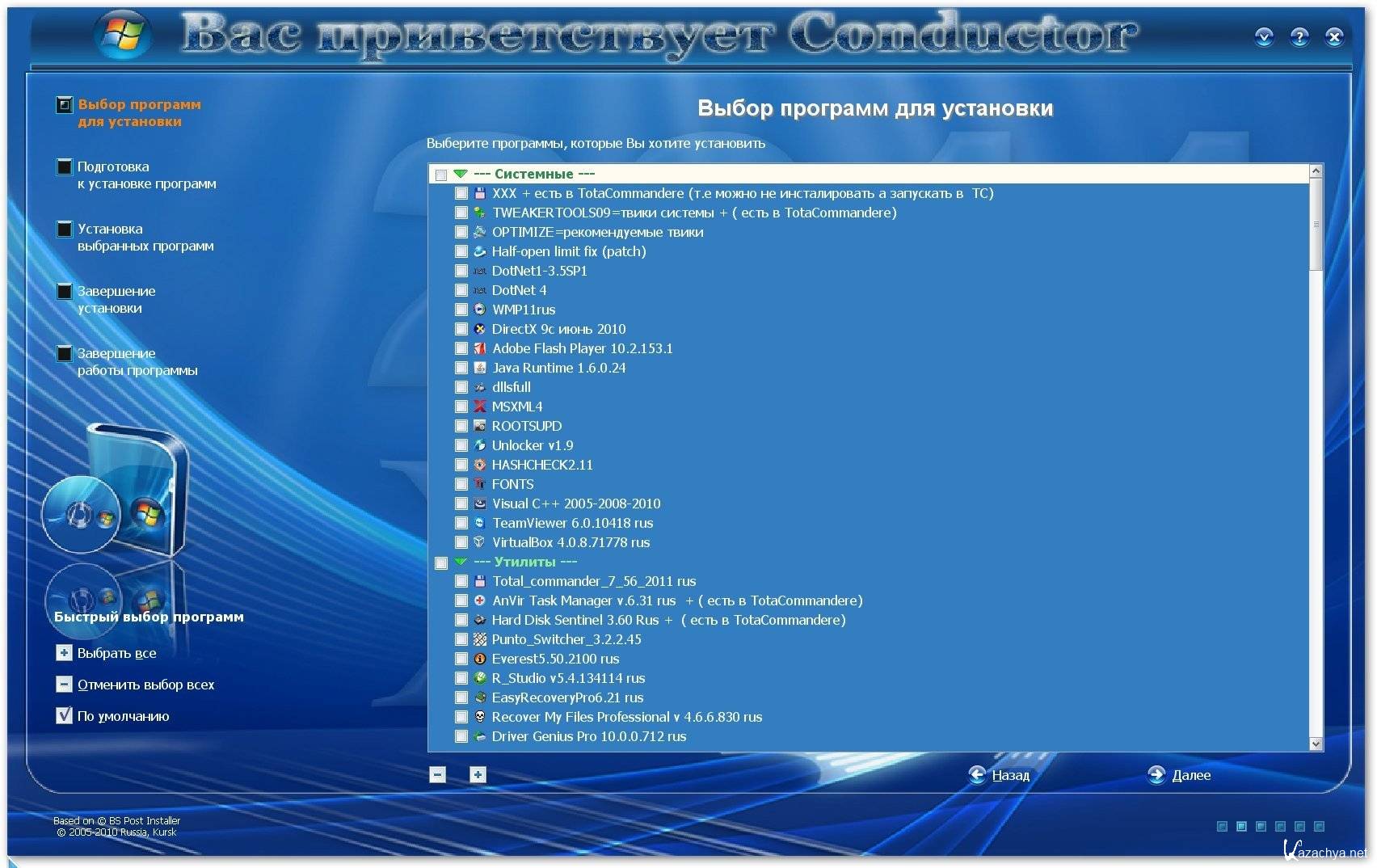Viewport: 1377px width, 868px height.
Task: Click the VirtualBox row icon
Action: (480, 542)
